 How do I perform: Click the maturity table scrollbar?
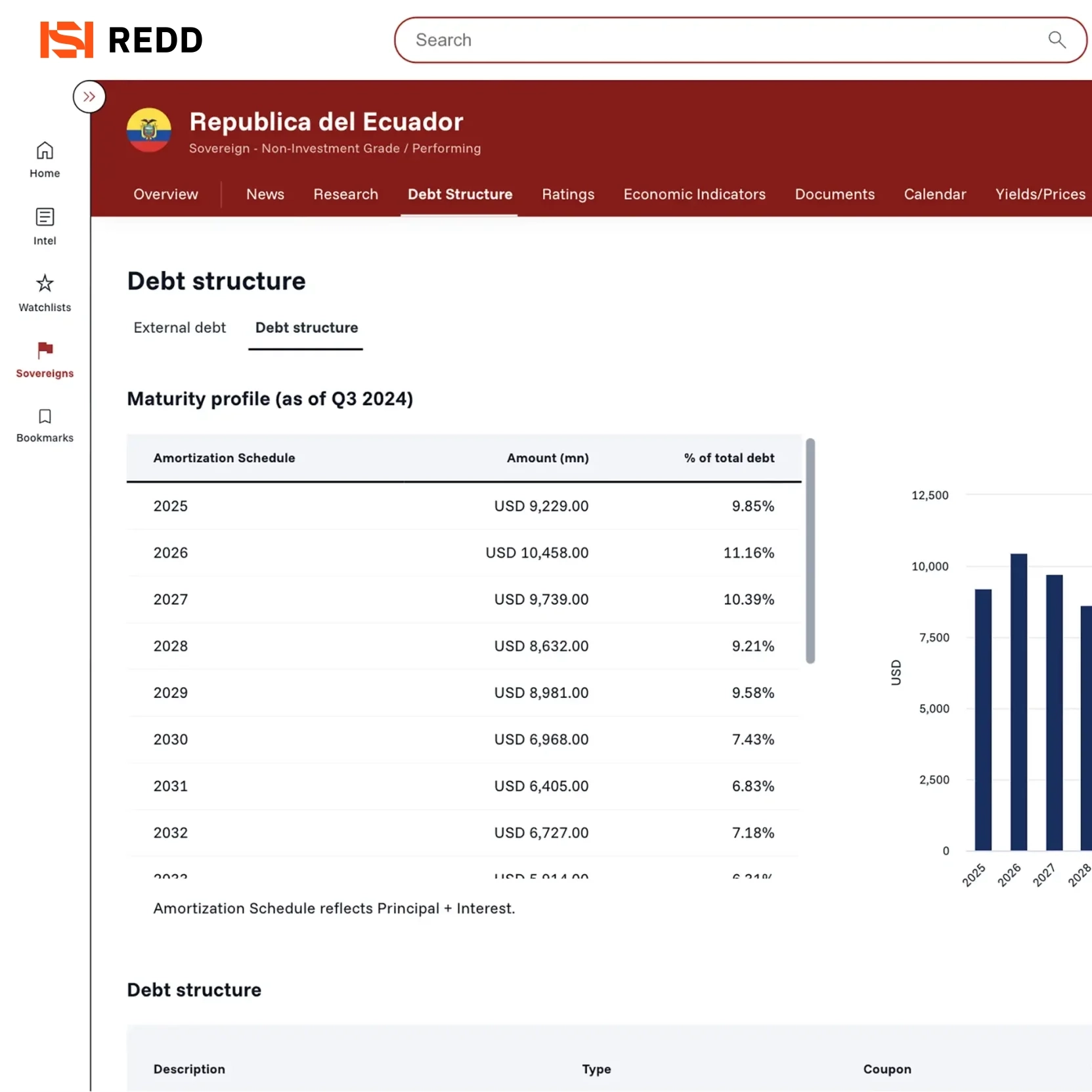(810, 550)
